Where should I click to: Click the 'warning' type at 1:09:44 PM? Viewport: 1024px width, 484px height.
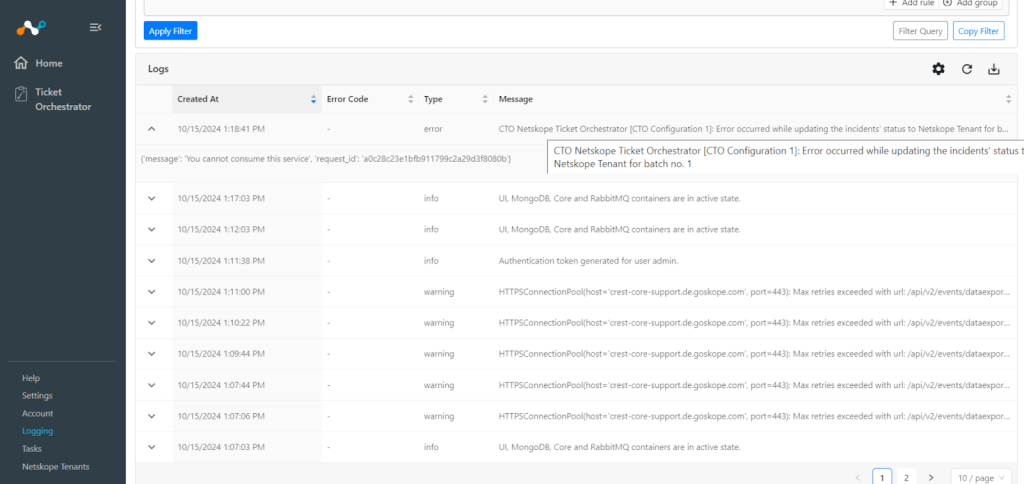point(439,354)
